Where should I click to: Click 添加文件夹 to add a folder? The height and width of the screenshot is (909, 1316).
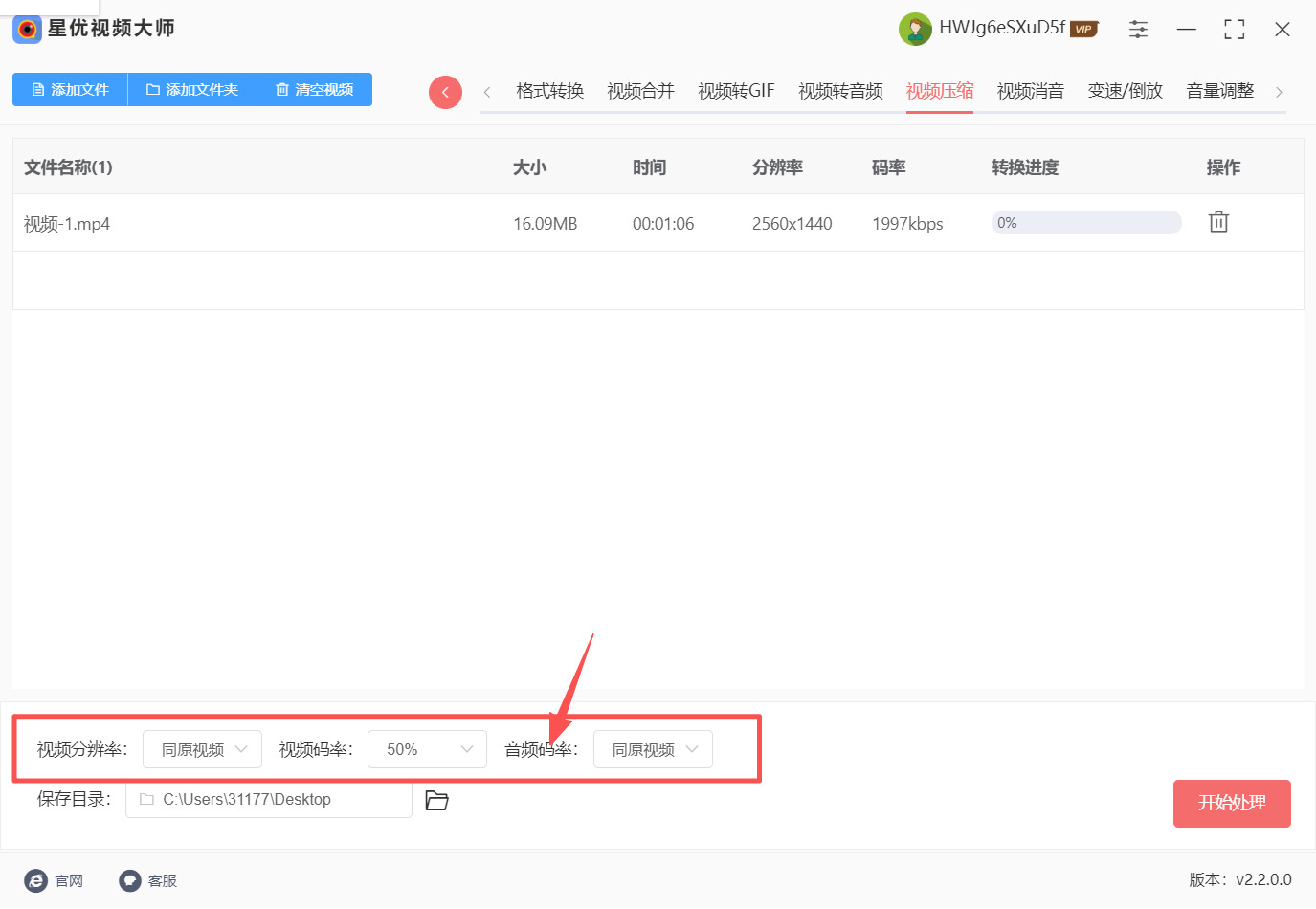click(x=192, y=90)
